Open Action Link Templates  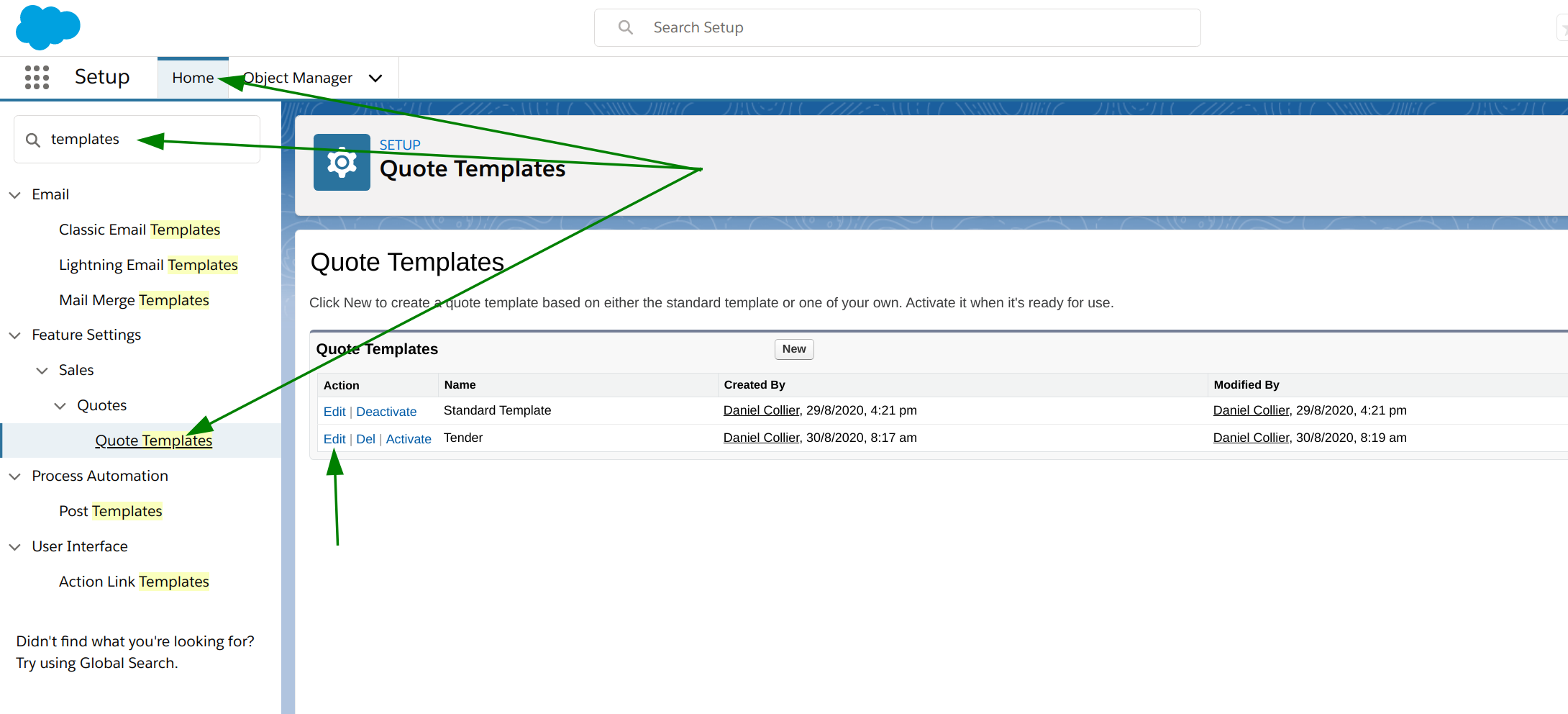pyautogui.click(x=134, y=582)
